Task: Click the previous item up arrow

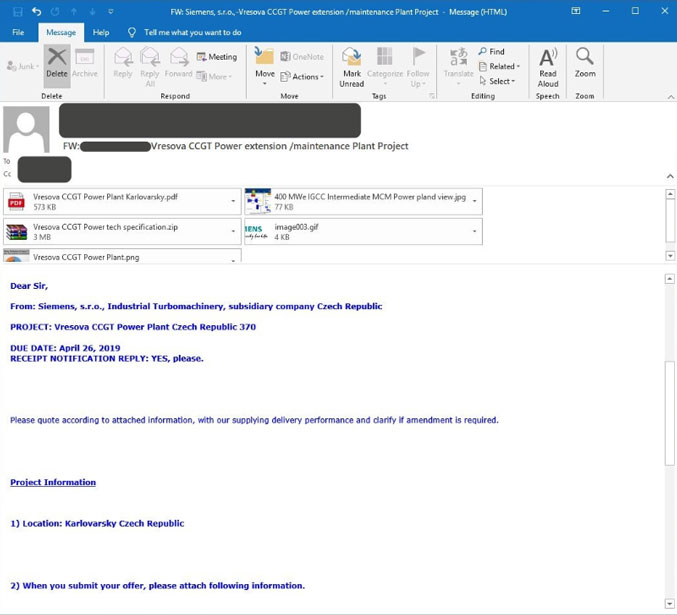Action: 74,12
